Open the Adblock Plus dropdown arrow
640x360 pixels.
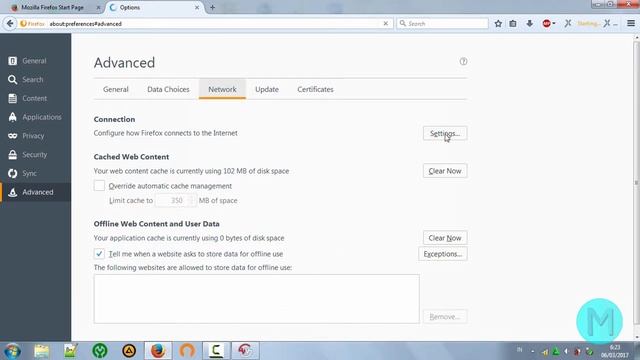tap(554, 24)
